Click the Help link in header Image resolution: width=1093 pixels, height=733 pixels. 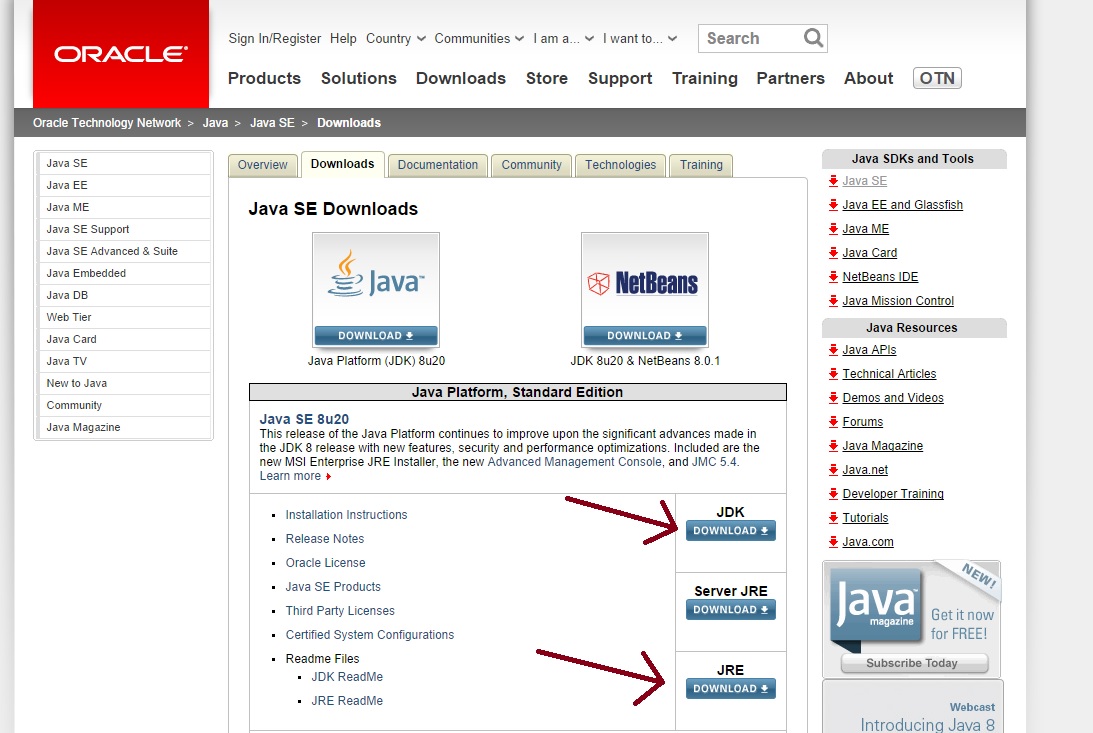coord(343,38)
